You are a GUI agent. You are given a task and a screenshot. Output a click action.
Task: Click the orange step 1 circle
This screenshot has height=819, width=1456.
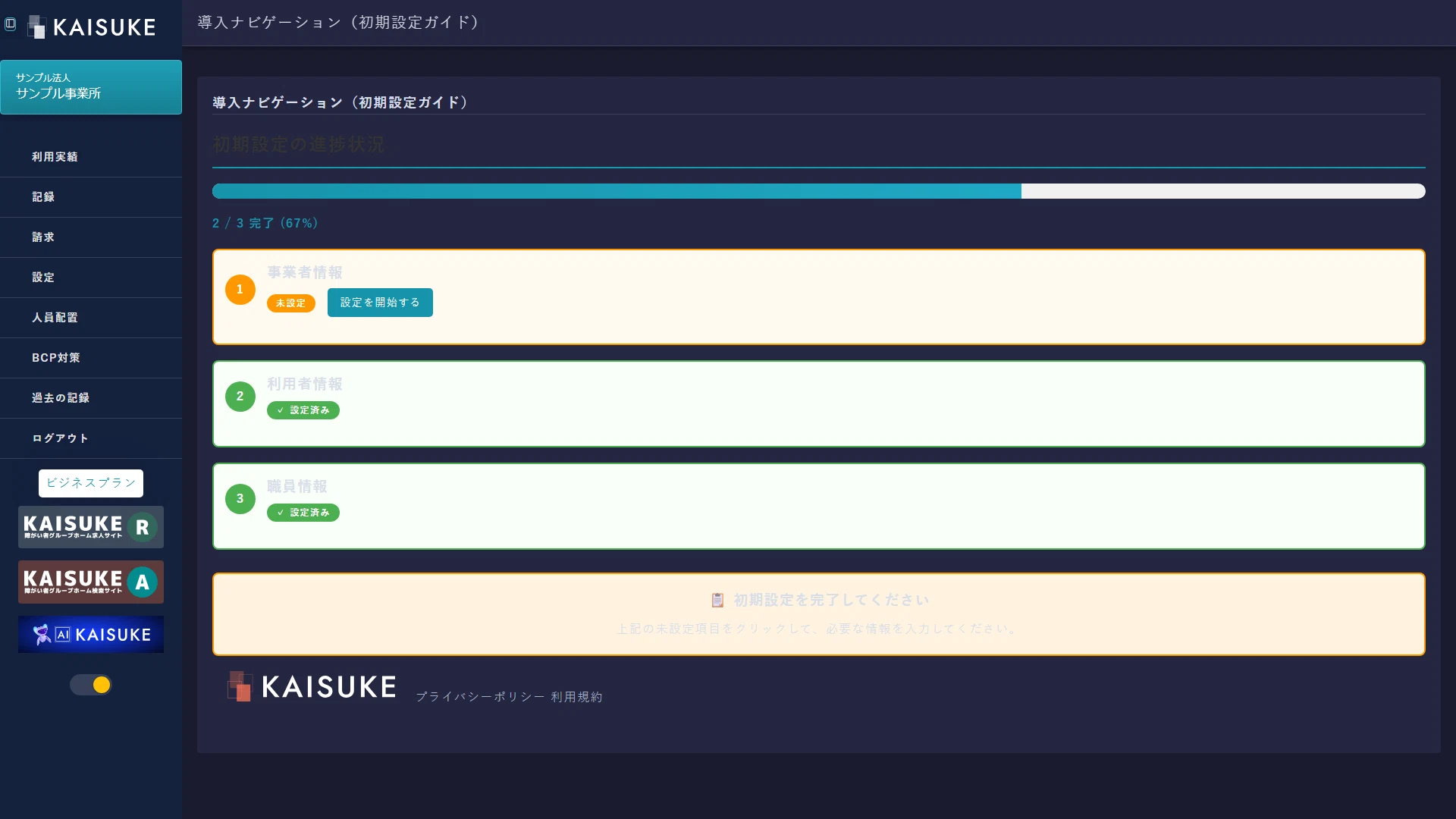240,290
